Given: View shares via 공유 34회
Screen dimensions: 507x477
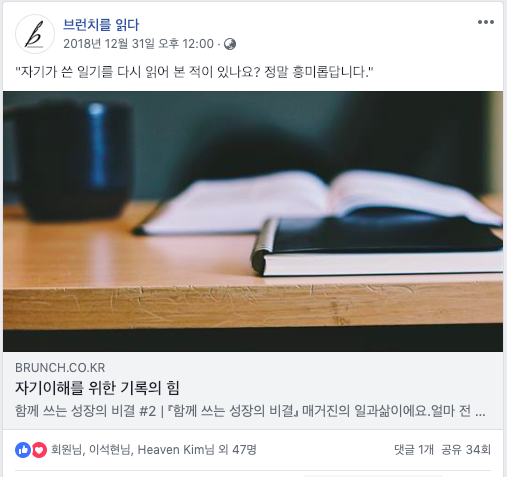Looking at the screenshot, I should tap(466, 450).
